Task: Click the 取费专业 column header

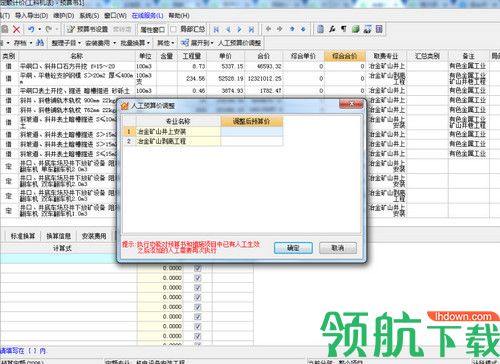Action: tap(386, 56)
